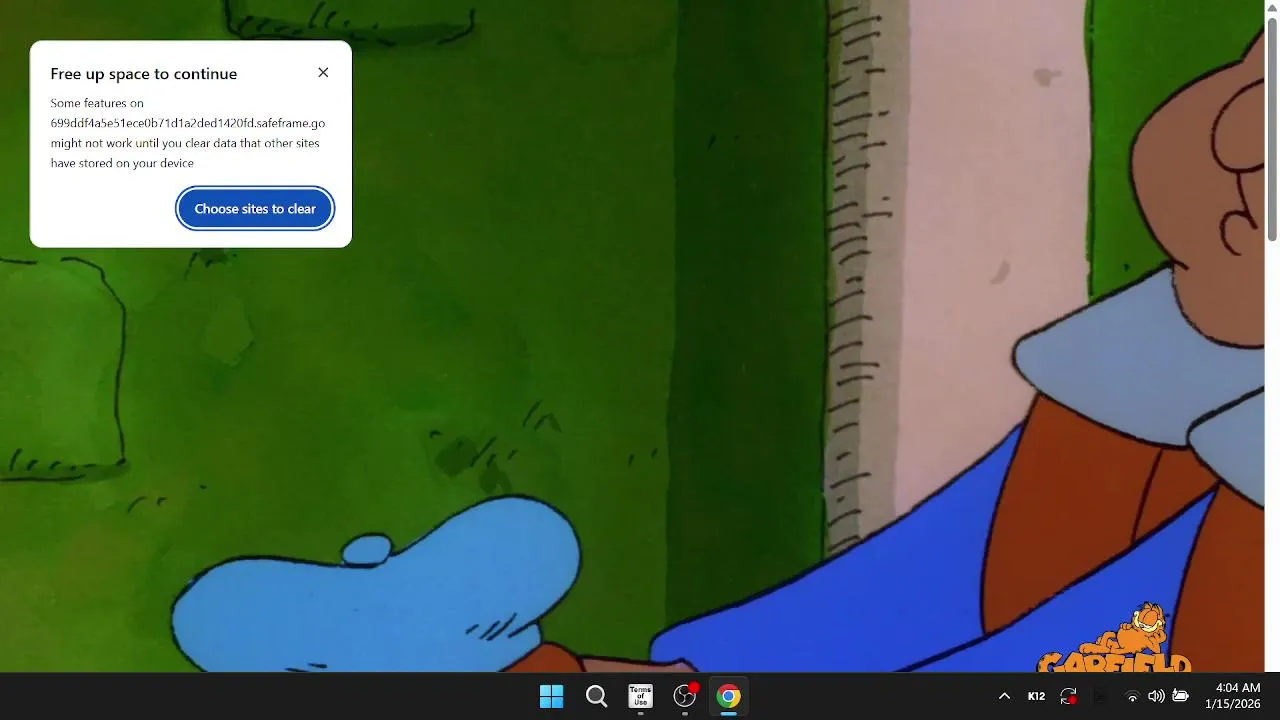
Task: Open the Terms of Use taskbar app
Action: tap(640, 696)
